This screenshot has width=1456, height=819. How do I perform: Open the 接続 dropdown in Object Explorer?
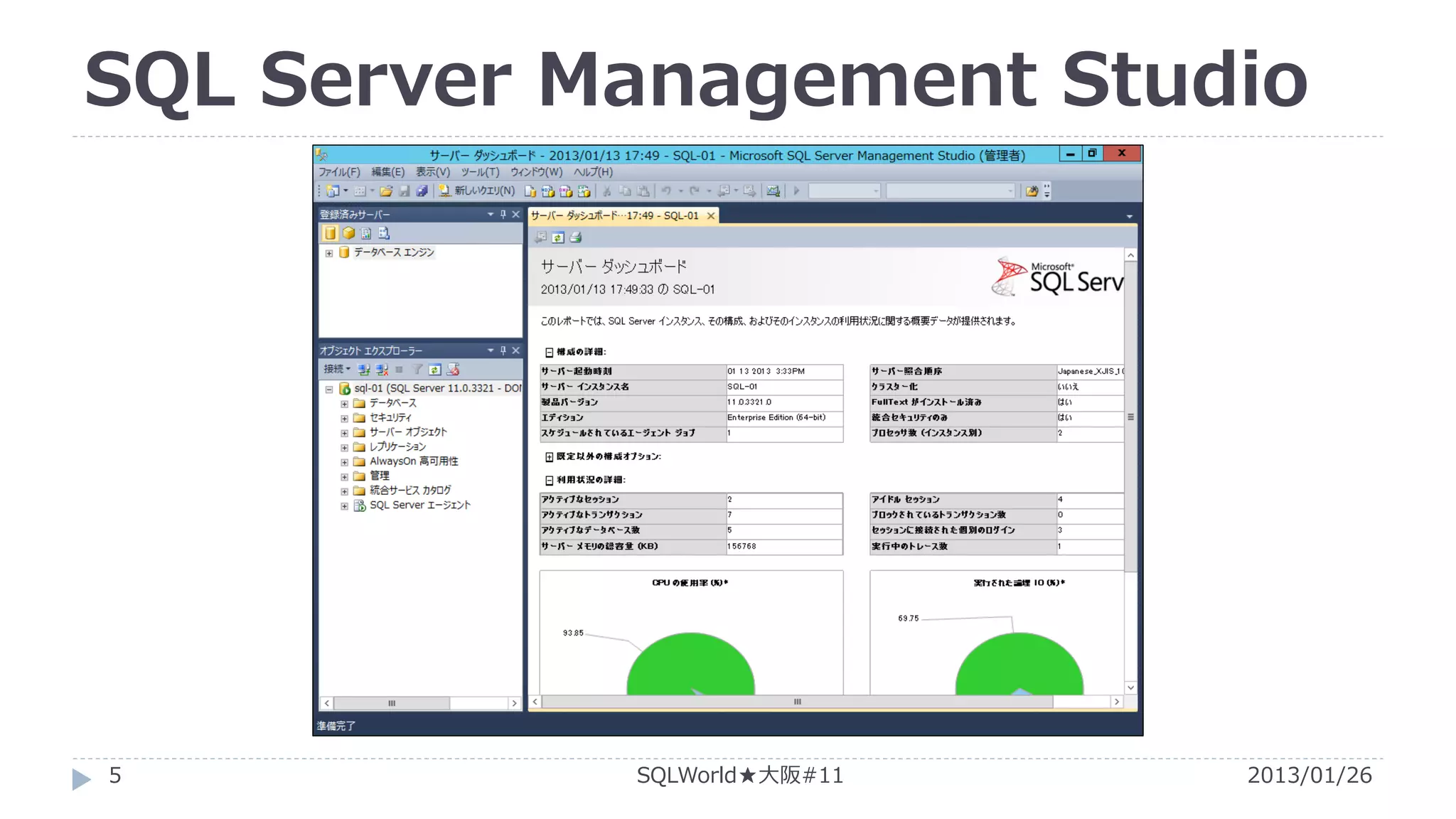point(337,369)
